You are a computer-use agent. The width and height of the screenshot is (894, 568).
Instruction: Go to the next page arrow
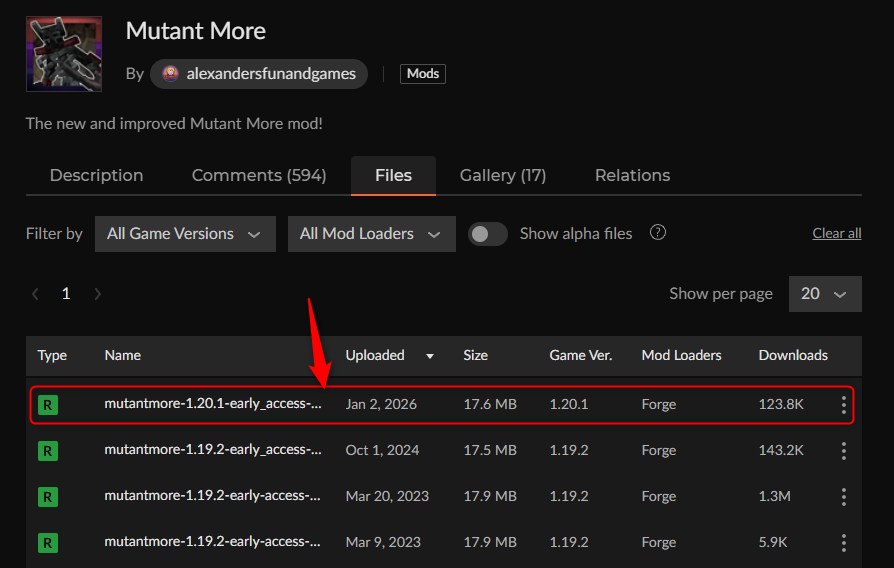(x=97, y=294)
